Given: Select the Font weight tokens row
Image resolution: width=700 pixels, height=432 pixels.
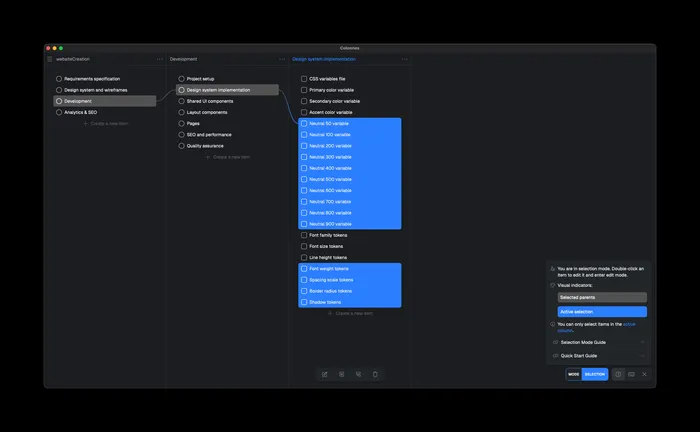Looking at the screenshot, I should pos(350,269).
